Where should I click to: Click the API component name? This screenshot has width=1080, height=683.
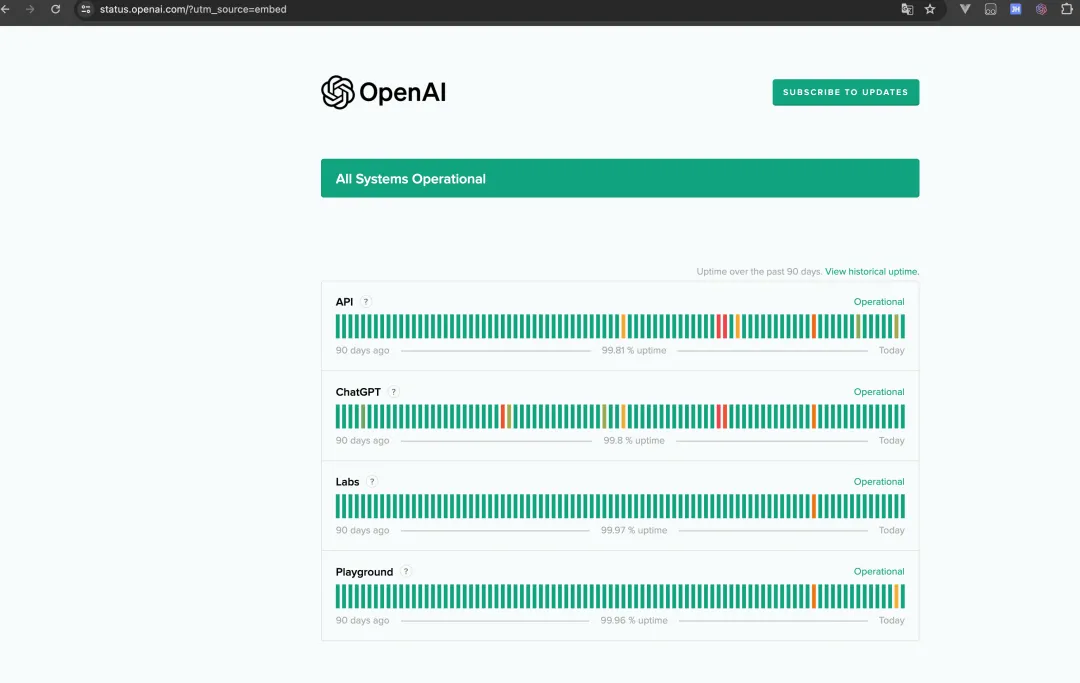click(x=344, y=302)
